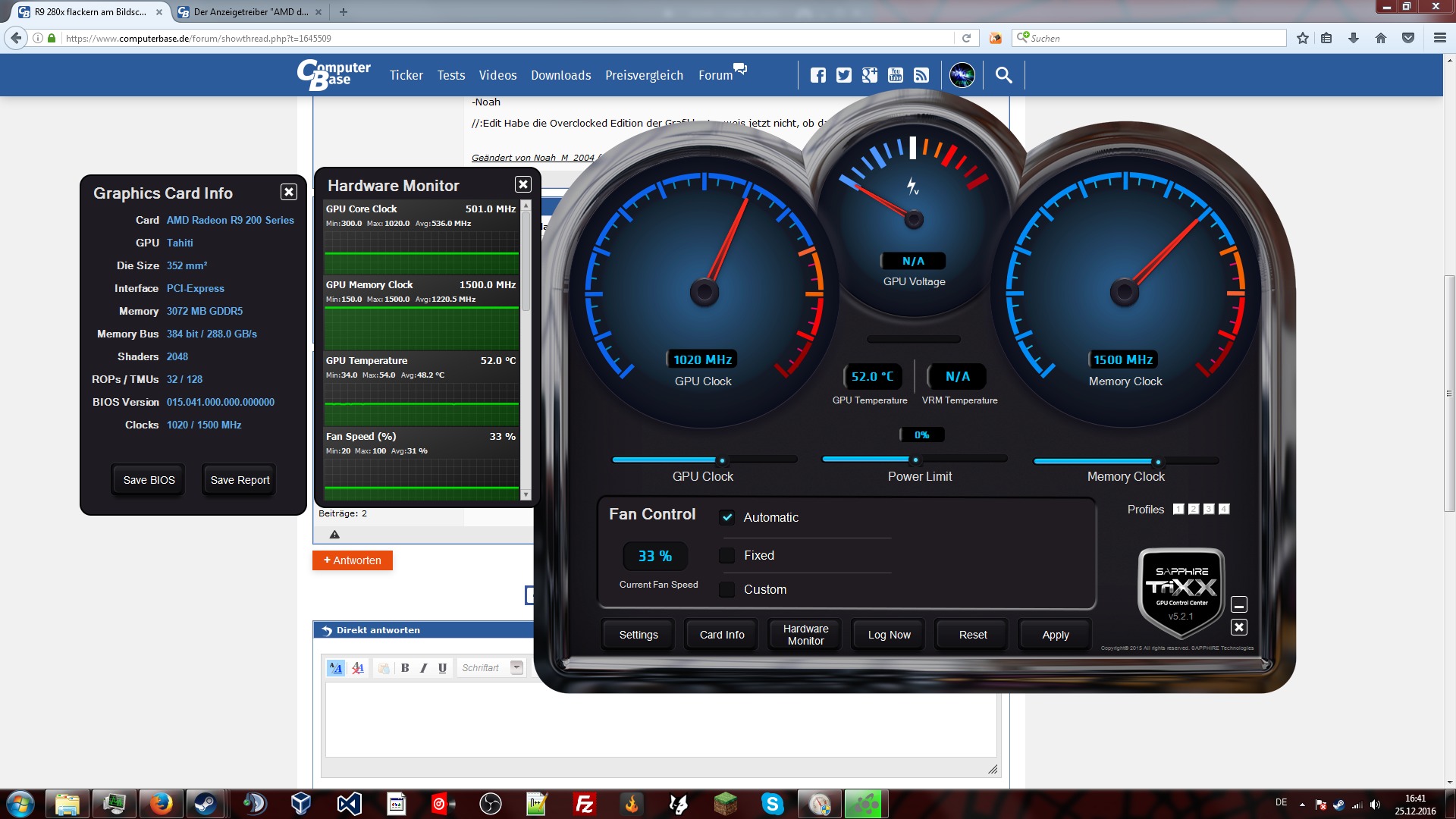1456x819 pixels.
Task: Close the Graphics Card Info panel
Action: (289, 192)
